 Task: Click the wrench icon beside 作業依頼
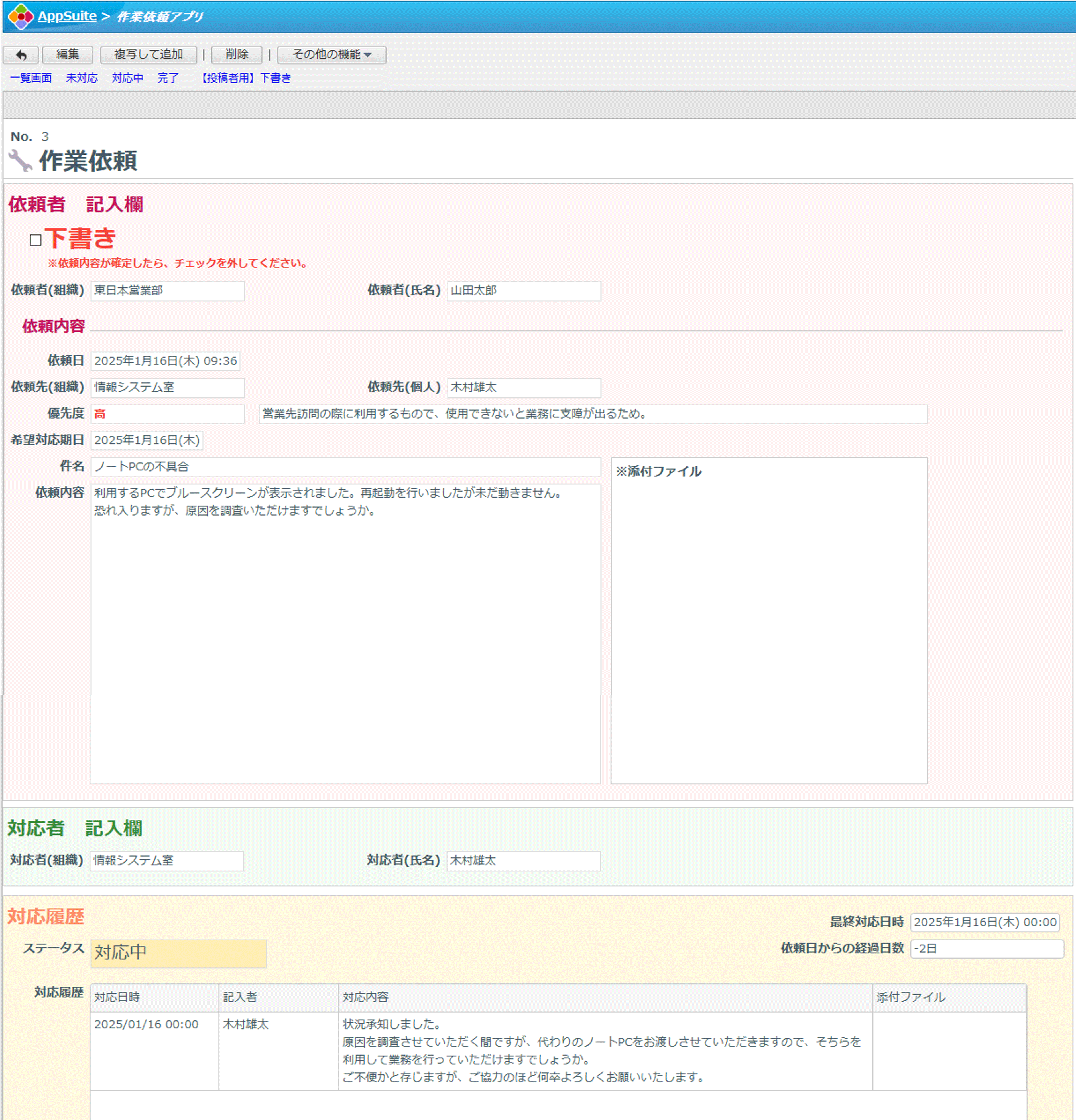(x=21, y=161)
